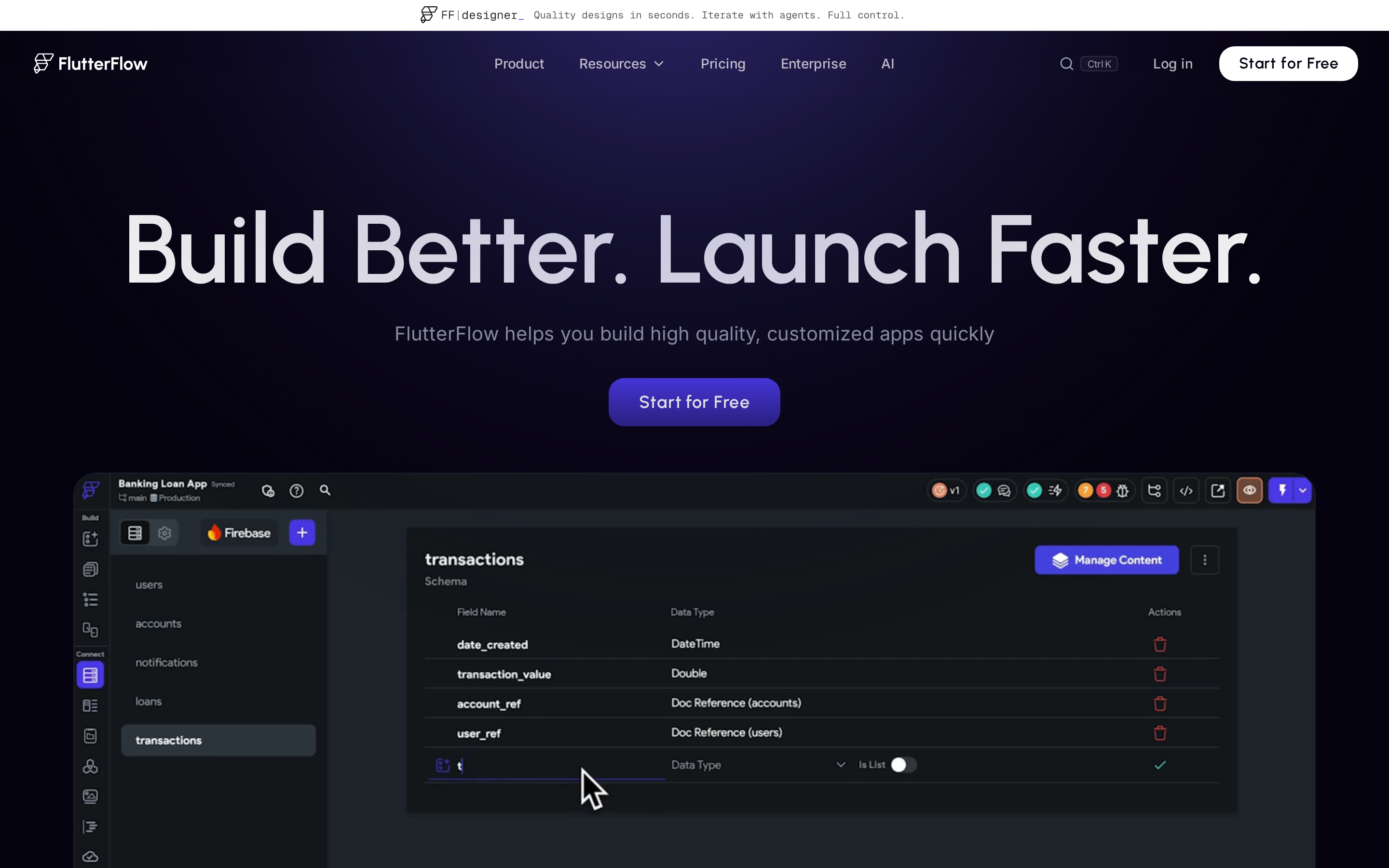The image size is (1389, 868).
Task: Switch to the Firestore settings gear tab
Action: [x=164, y=533]
